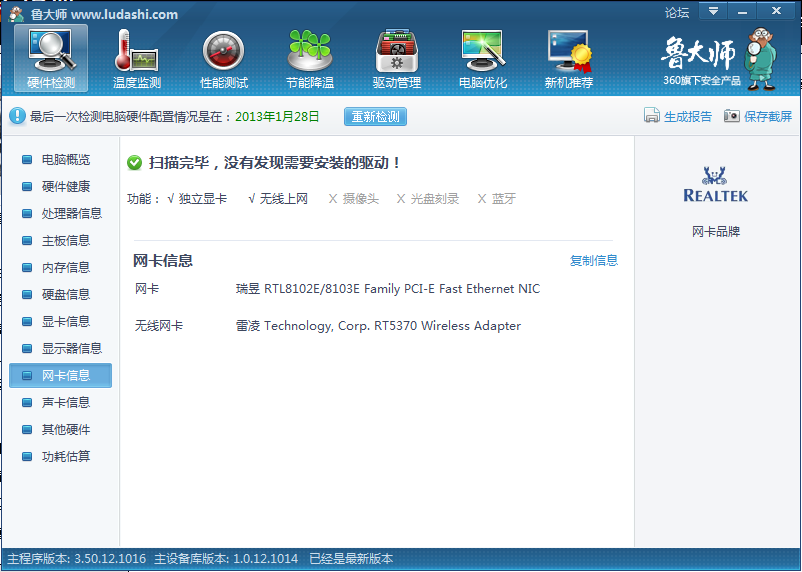This screenshot has height=572, width=802.
Task: Click the green checkmark scan status icon
Action: [x=135, y=163]
